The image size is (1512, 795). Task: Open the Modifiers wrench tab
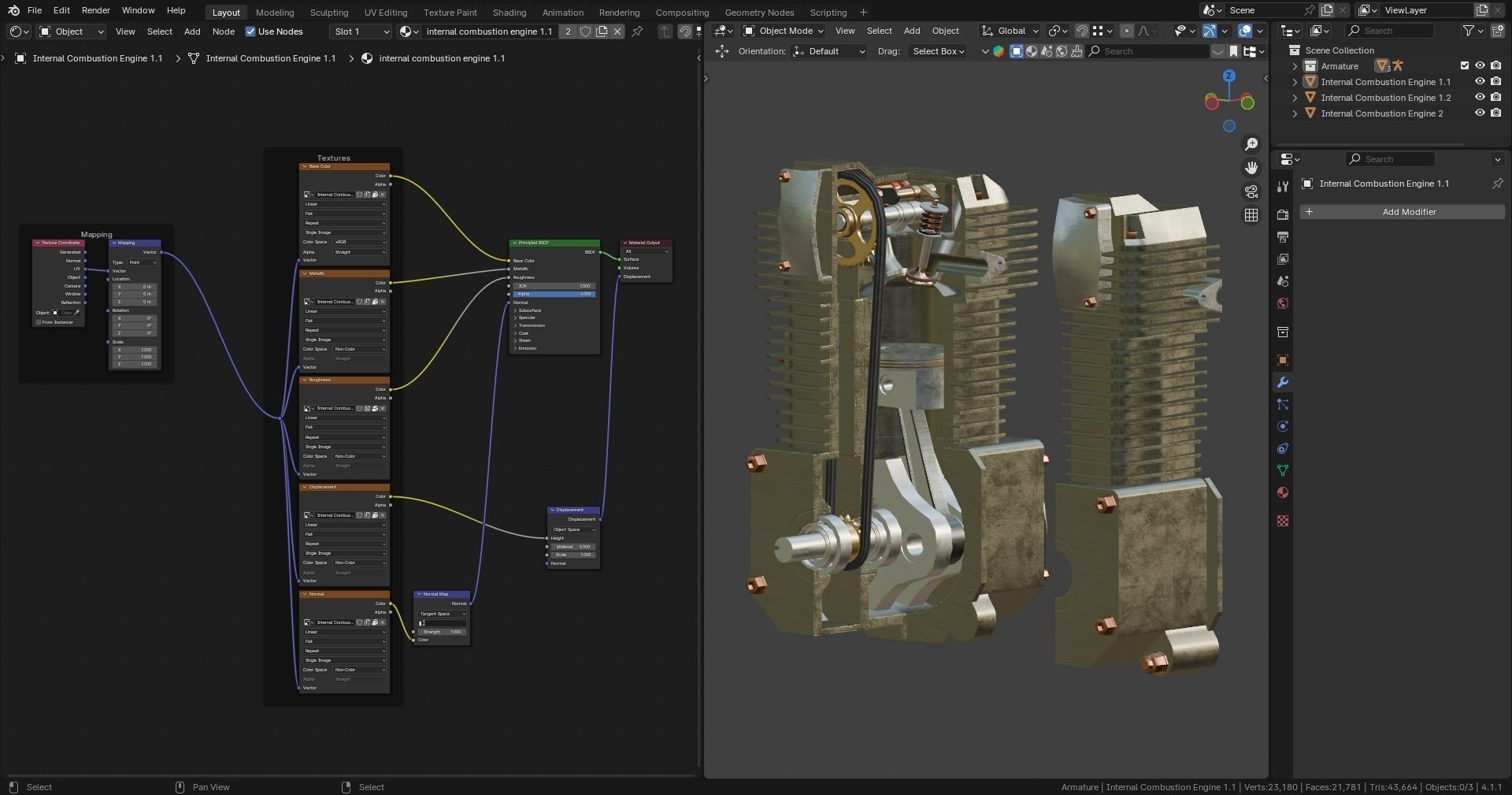tap(1282, 382)
